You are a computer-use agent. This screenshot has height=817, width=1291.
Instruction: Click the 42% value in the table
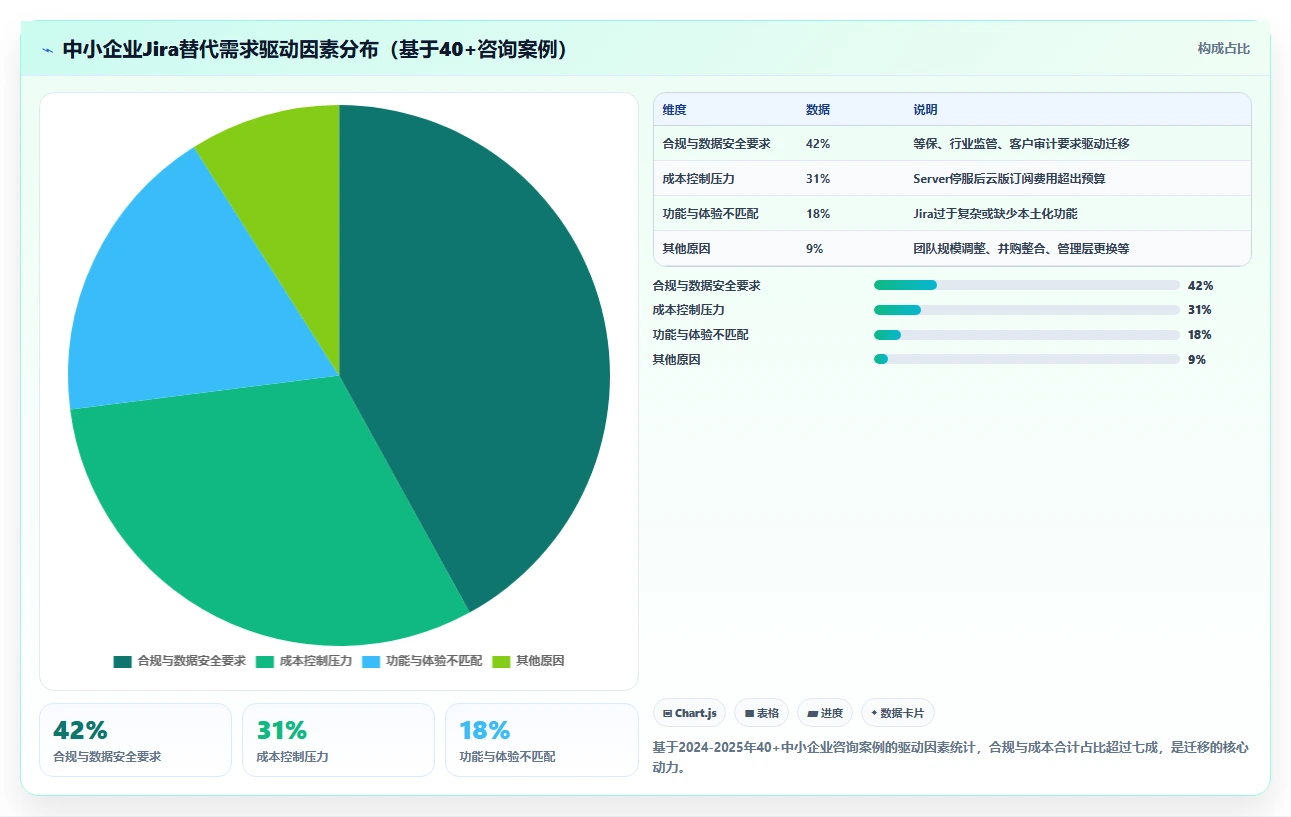[818, 144]
